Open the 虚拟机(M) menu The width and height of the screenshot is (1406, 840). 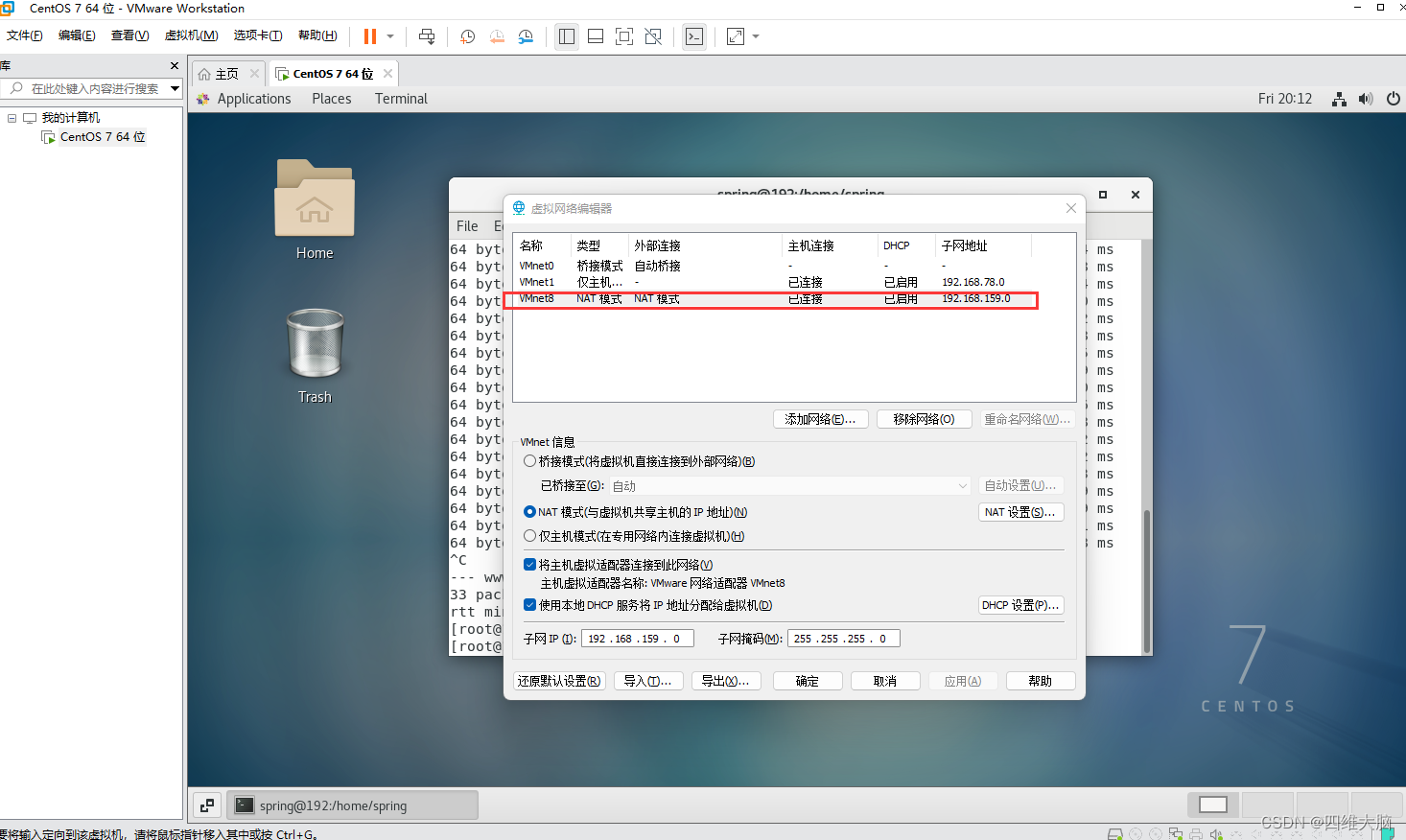tap(191, 35)
